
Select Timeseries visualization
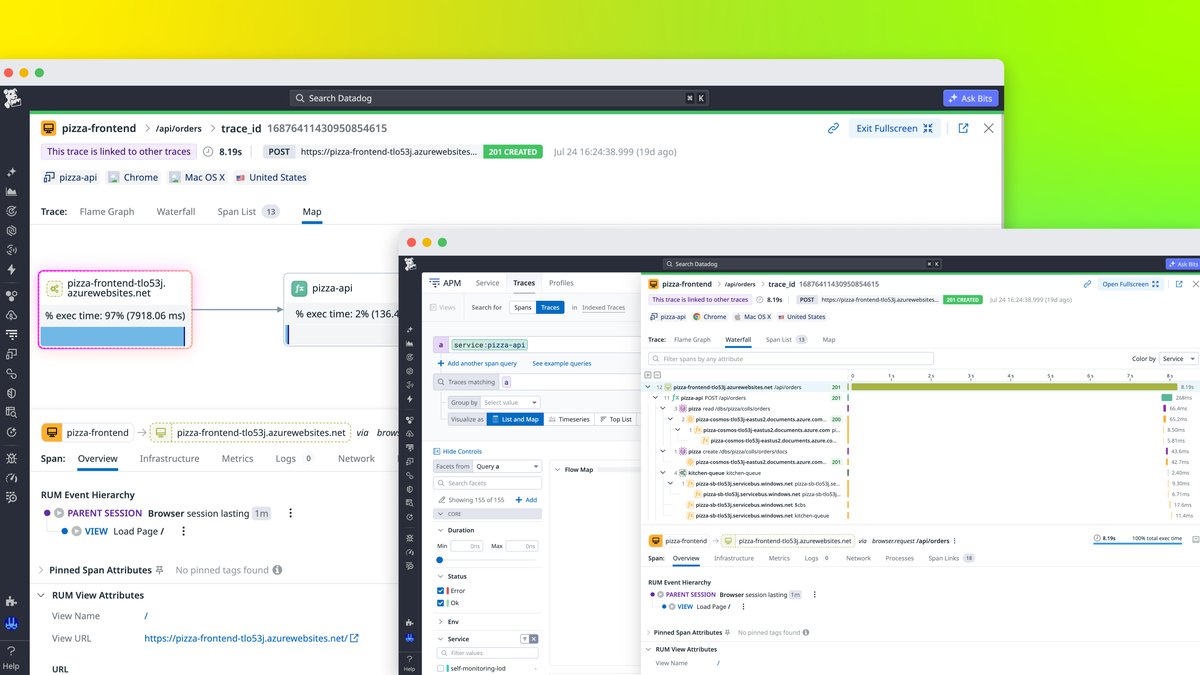[569, 419]
